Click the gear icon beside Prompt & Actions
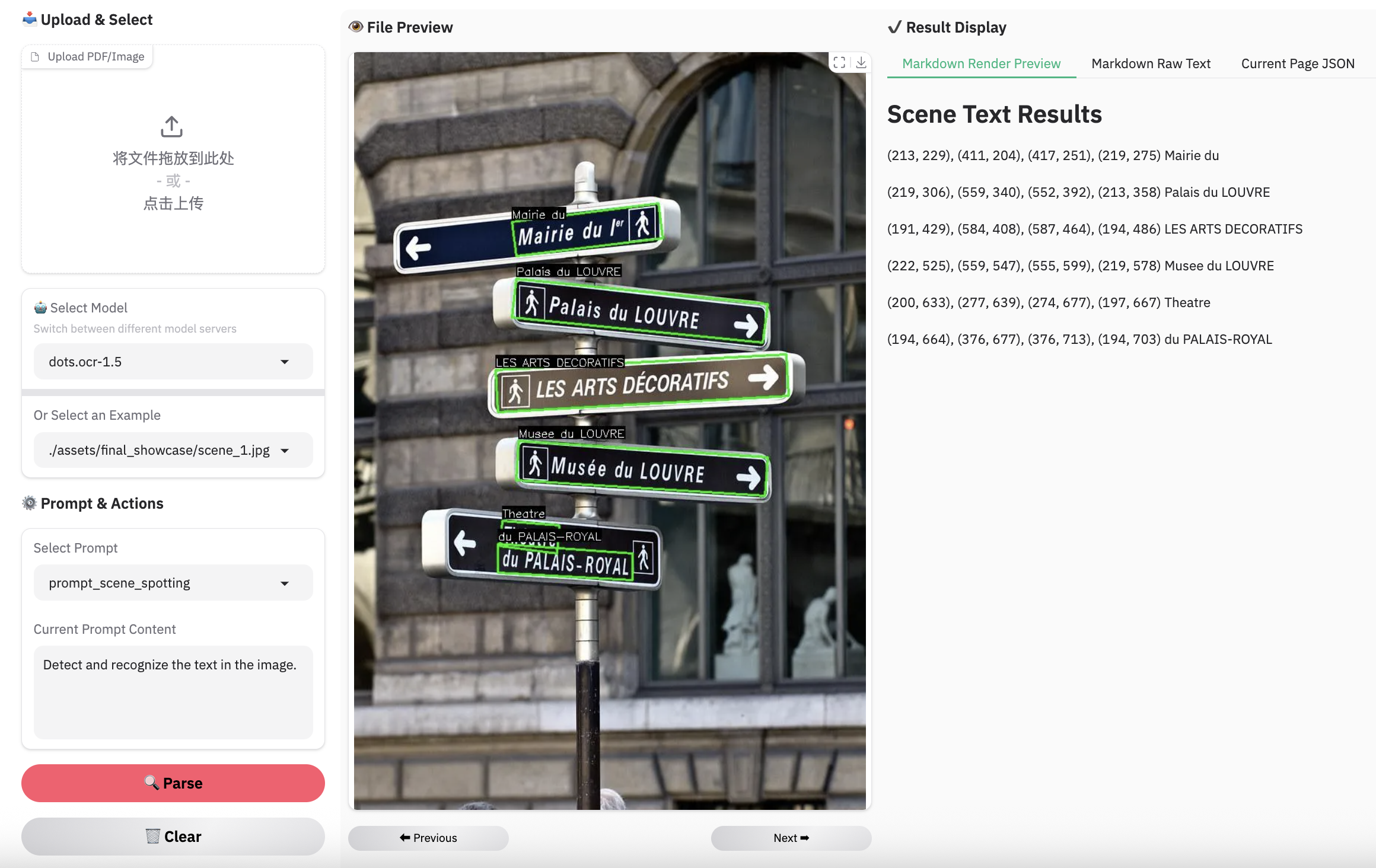 29,503
